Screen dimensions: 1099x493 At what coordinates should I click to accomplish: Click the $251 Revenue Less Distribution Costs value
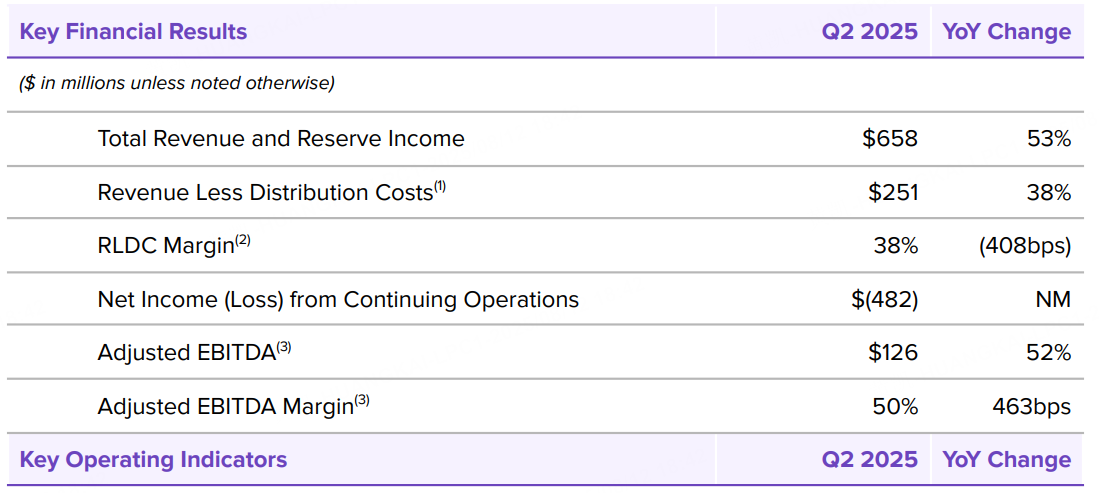pyautogui.click(x=892, y=192)
